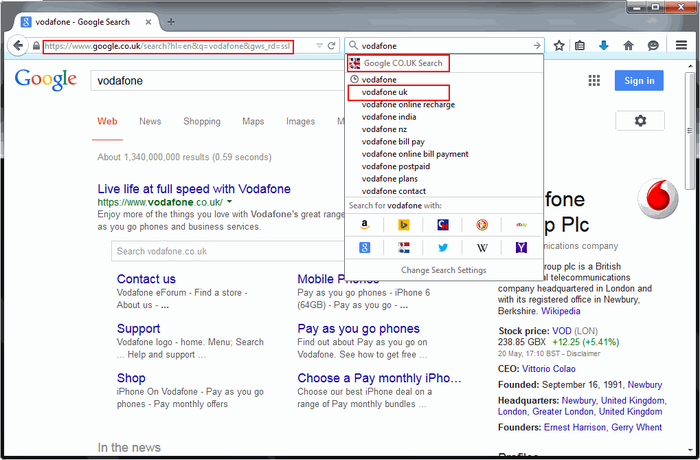
Task: Pick the 'vodafone bill pay' suggestion
Action: point(444,142)
